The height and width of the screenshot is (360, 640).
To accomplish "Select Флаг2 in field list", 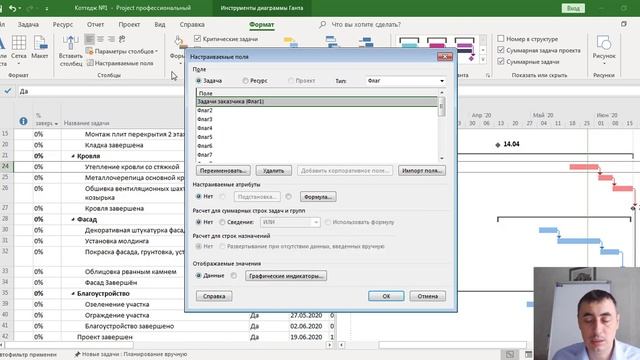I will click(317, 110).
